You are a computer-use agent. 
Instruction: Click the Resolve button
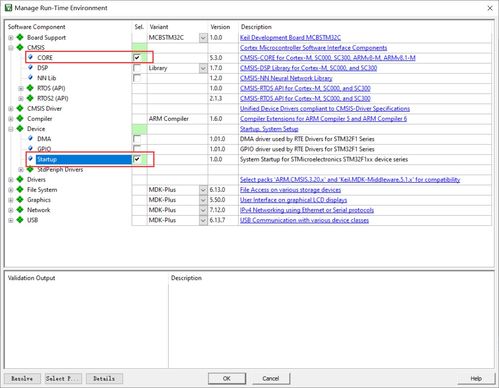click(22, 378)
